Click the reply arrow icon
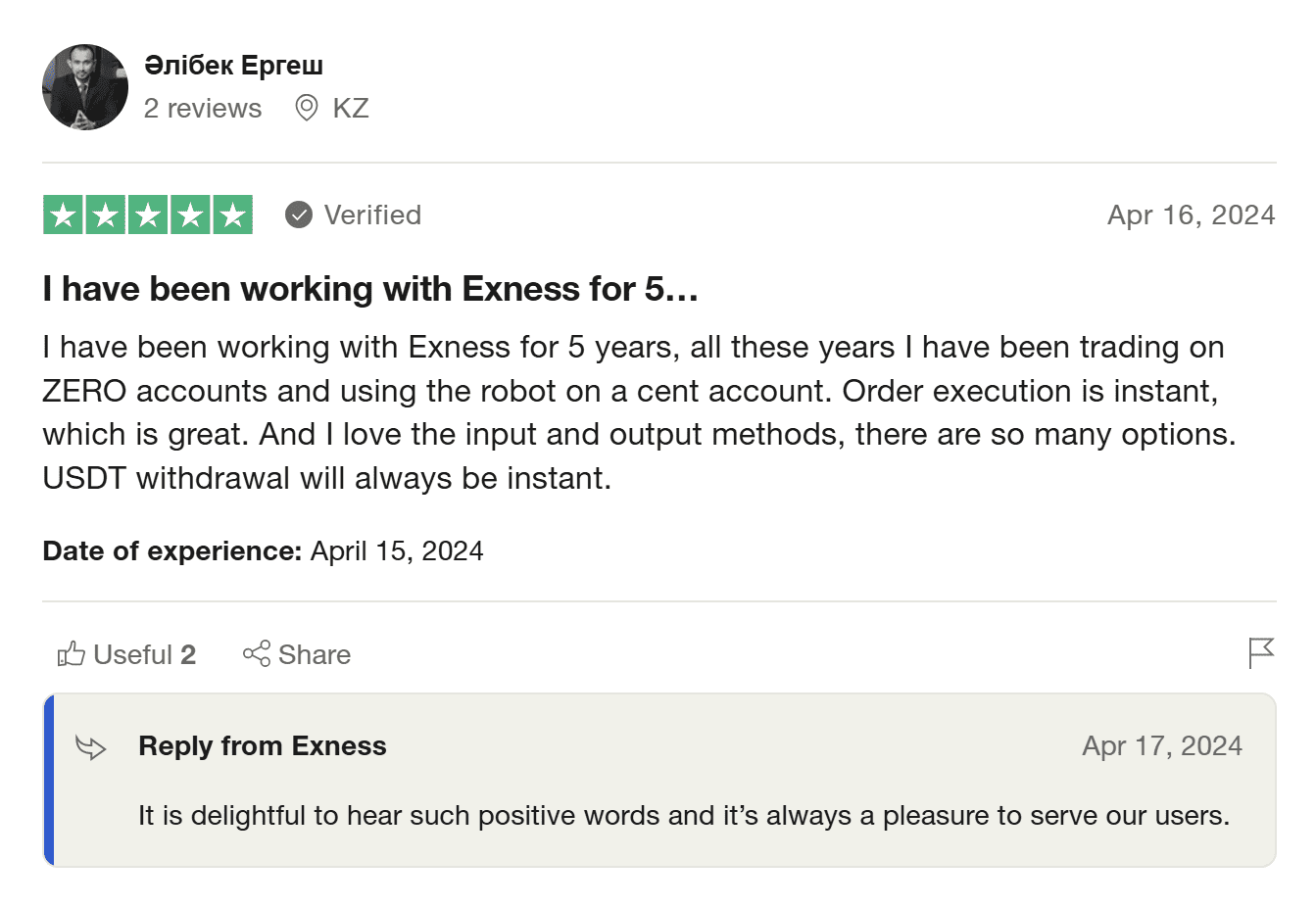The width and height of the screenshot is (1316, 907). point(91,747)
